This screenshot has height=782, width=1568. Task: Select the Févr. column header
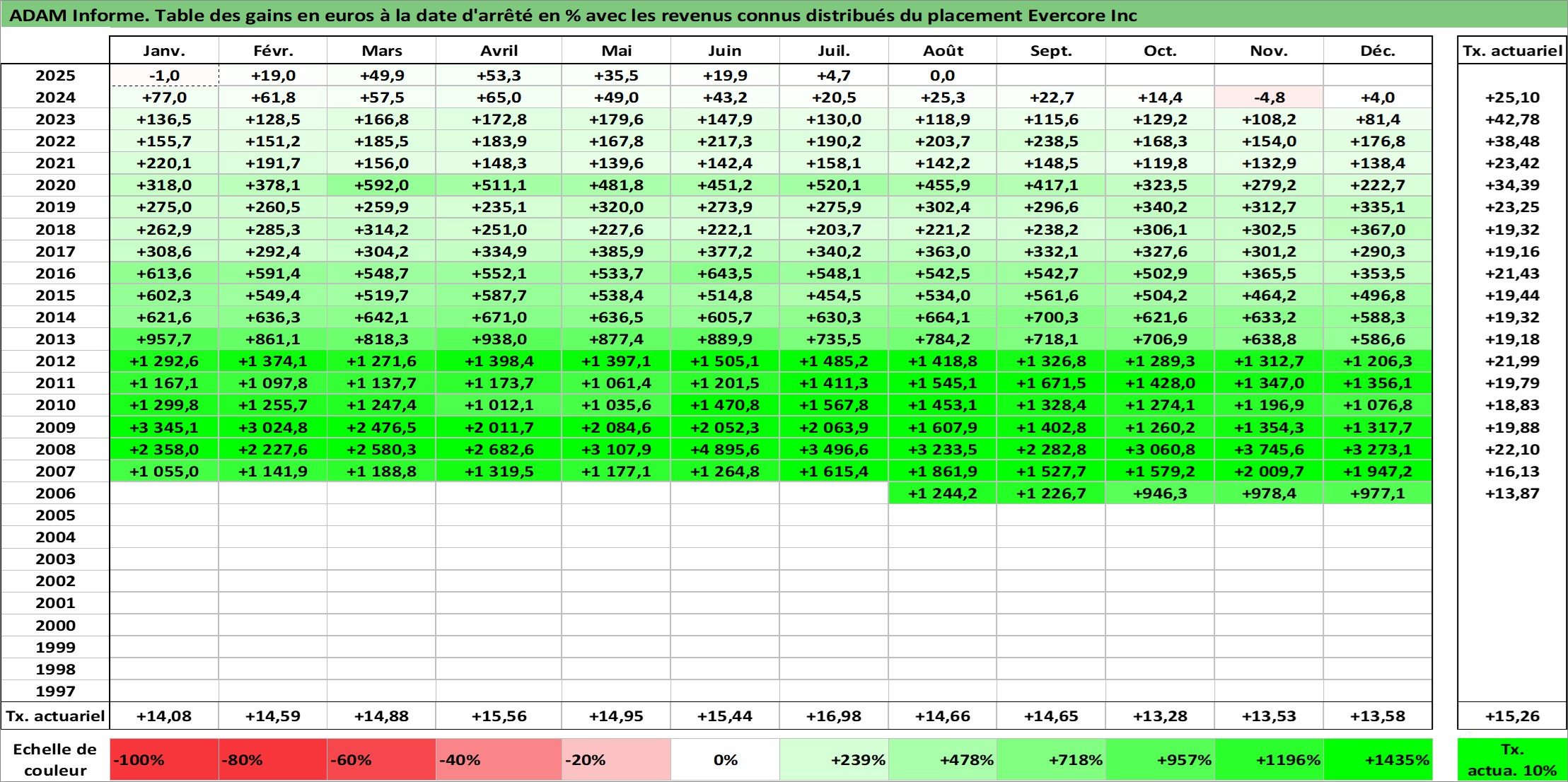273,51
